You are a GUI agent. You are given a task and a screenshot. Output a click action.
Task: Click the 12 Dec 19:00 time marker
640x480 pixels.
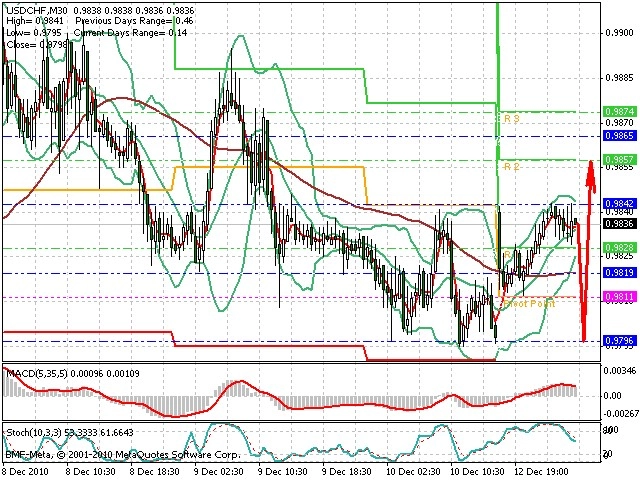541,472
